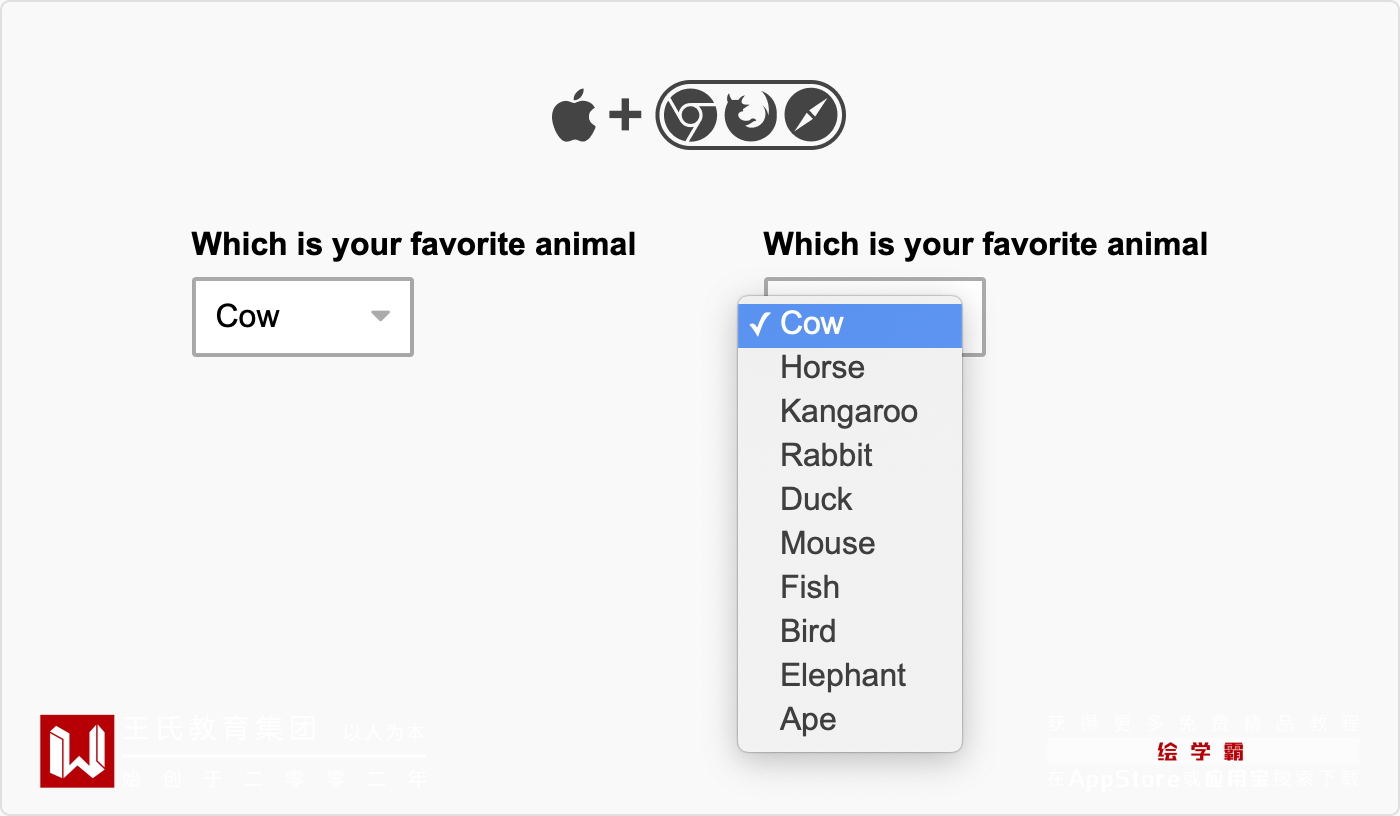This screenshot has width=1400, height=816.
Task: Click the red W logo icon
Action: (77, 751)
